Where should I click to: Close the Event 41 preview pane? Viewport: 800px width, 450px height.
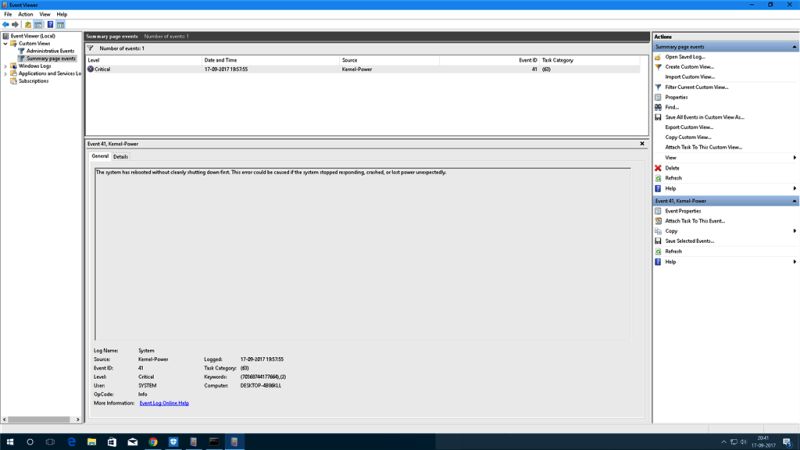click(642, 144)
